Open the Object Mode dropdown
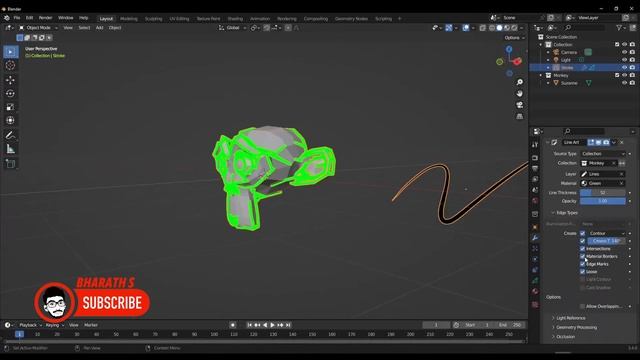Screen dimensions: 640x360 pyautogui.click(x=38, y=28)
